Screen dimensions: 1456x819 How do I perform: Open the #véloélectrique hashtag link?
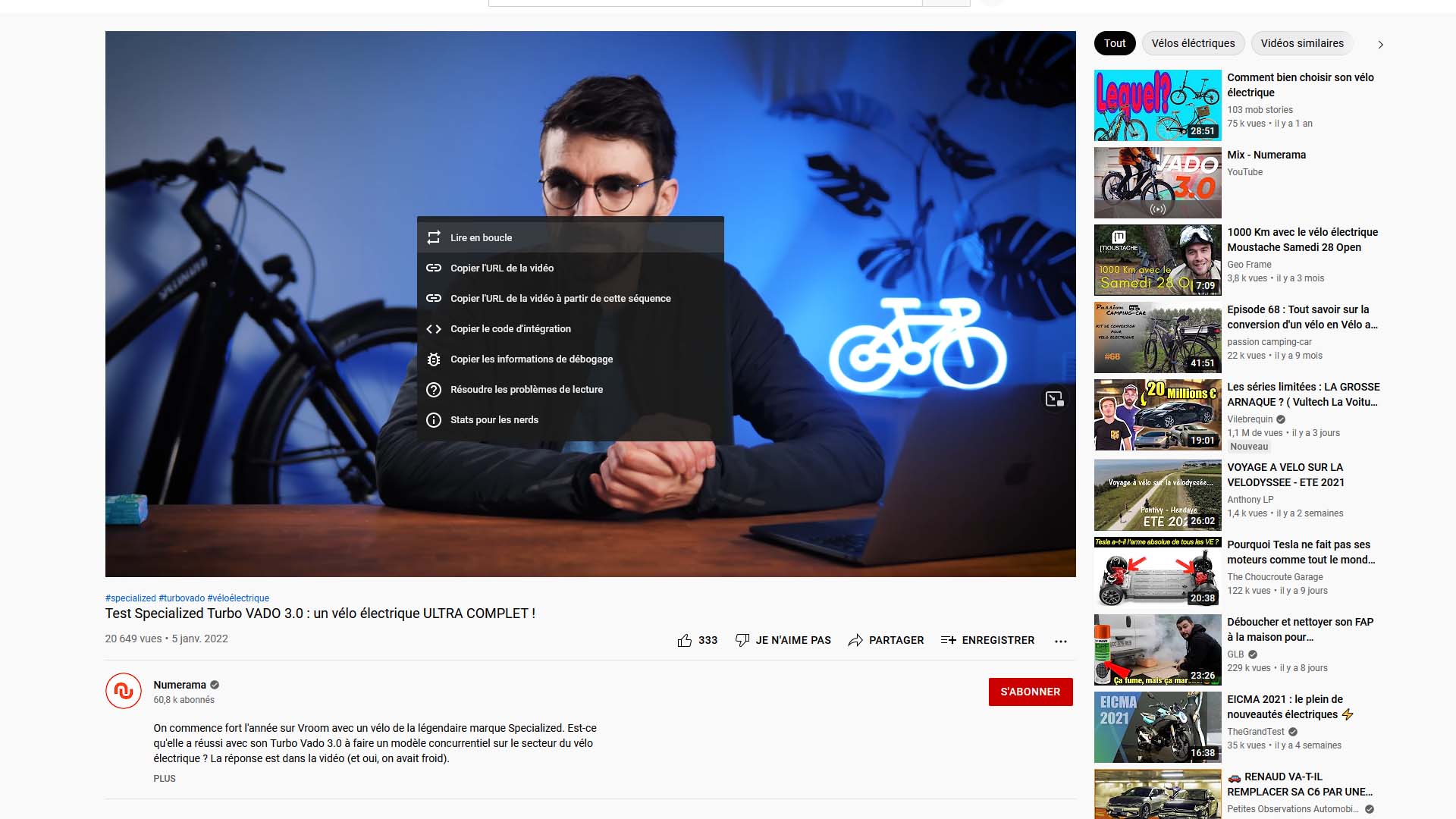[x=238, y=598]
